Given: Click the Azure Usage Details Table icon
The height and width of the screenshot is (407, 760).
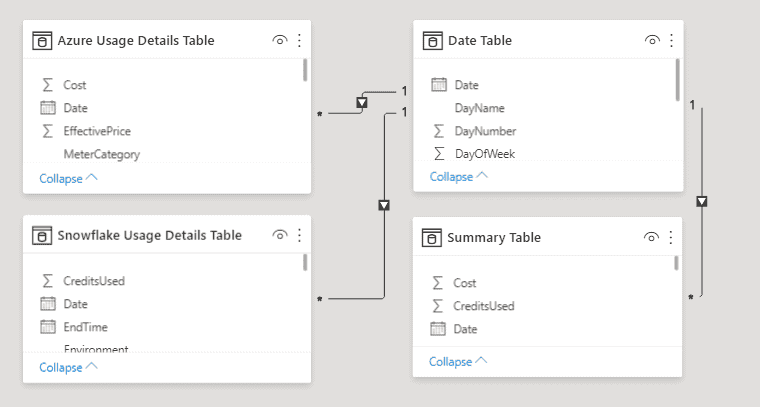Looking at the screenshot, I should 42,41.
